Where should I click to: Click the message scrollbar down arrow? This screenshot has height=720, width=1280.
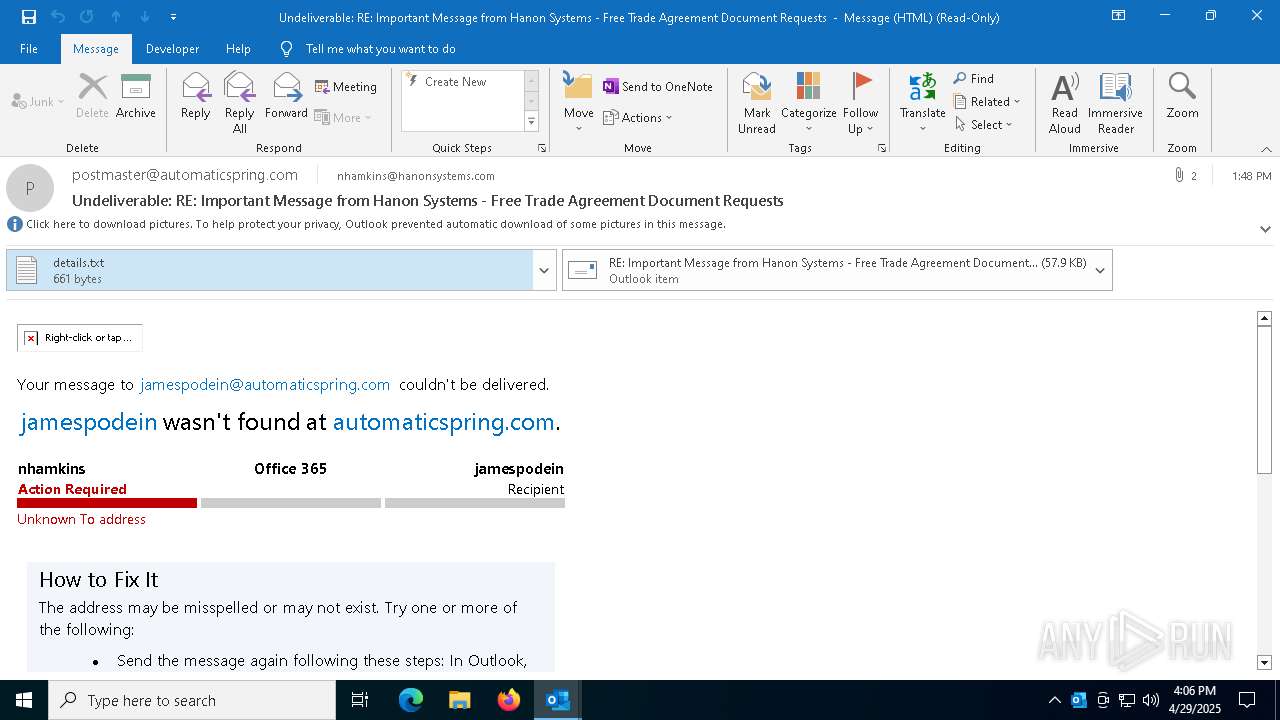coord(1264,662)
